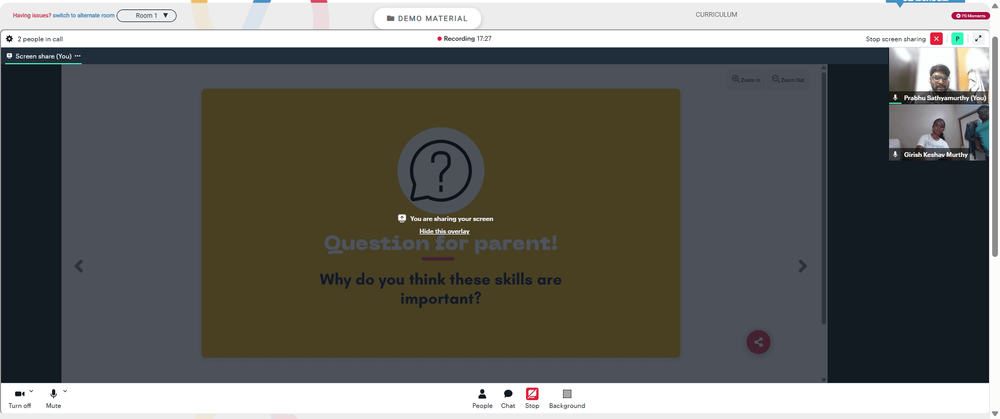Click the question mark bubble icon
The height and width of the screenshot is (419, 1000).
point(441,170)
